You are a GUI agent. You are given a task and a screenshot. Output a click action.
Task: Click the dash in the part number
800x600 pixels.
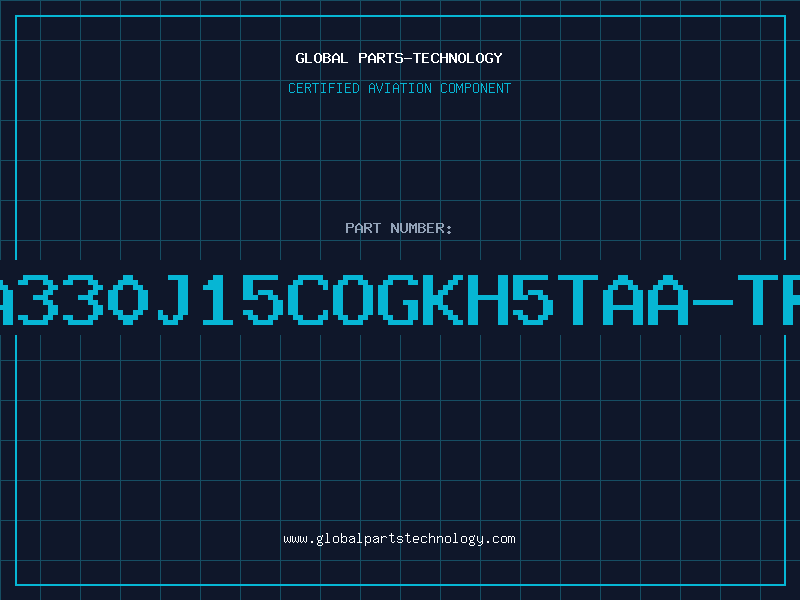pos(713,302)
